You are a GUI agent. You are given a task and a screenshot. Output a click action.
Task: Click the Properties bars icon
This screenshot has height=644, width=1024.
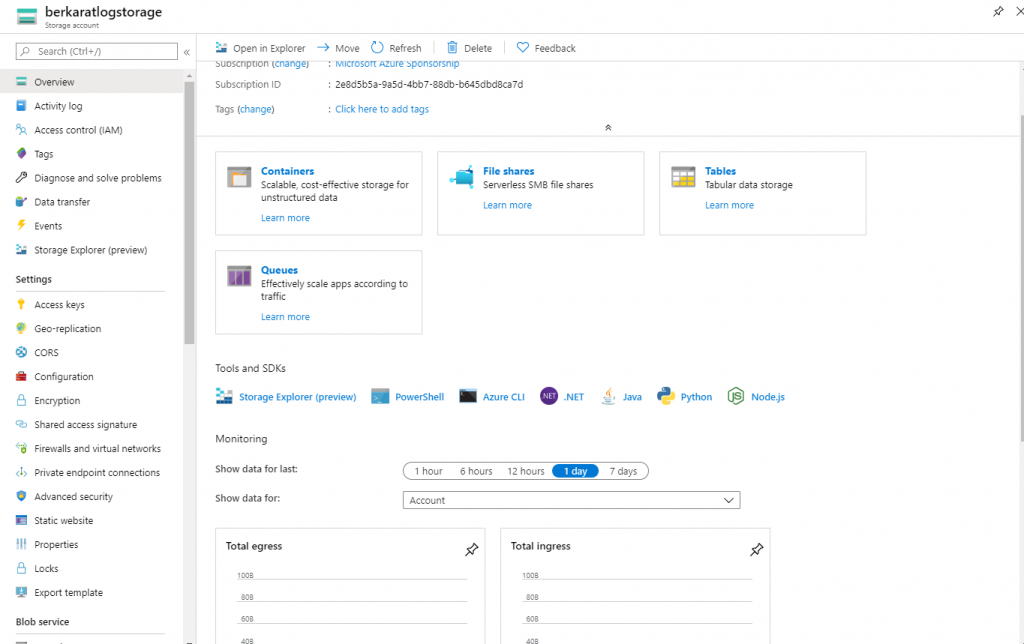pyautogui.click(x=22, y=544)
